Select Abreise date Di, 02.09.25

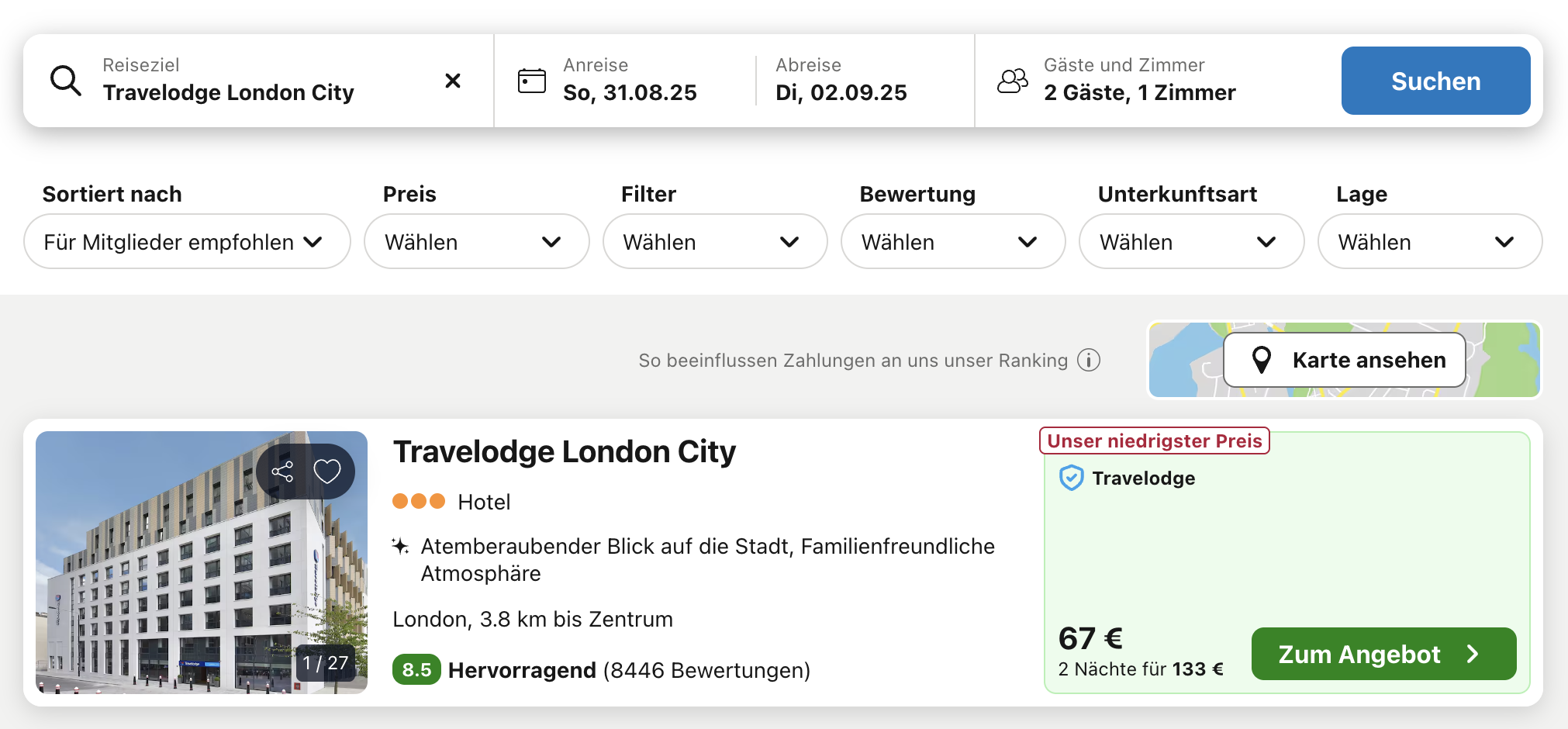pos(841,81)
